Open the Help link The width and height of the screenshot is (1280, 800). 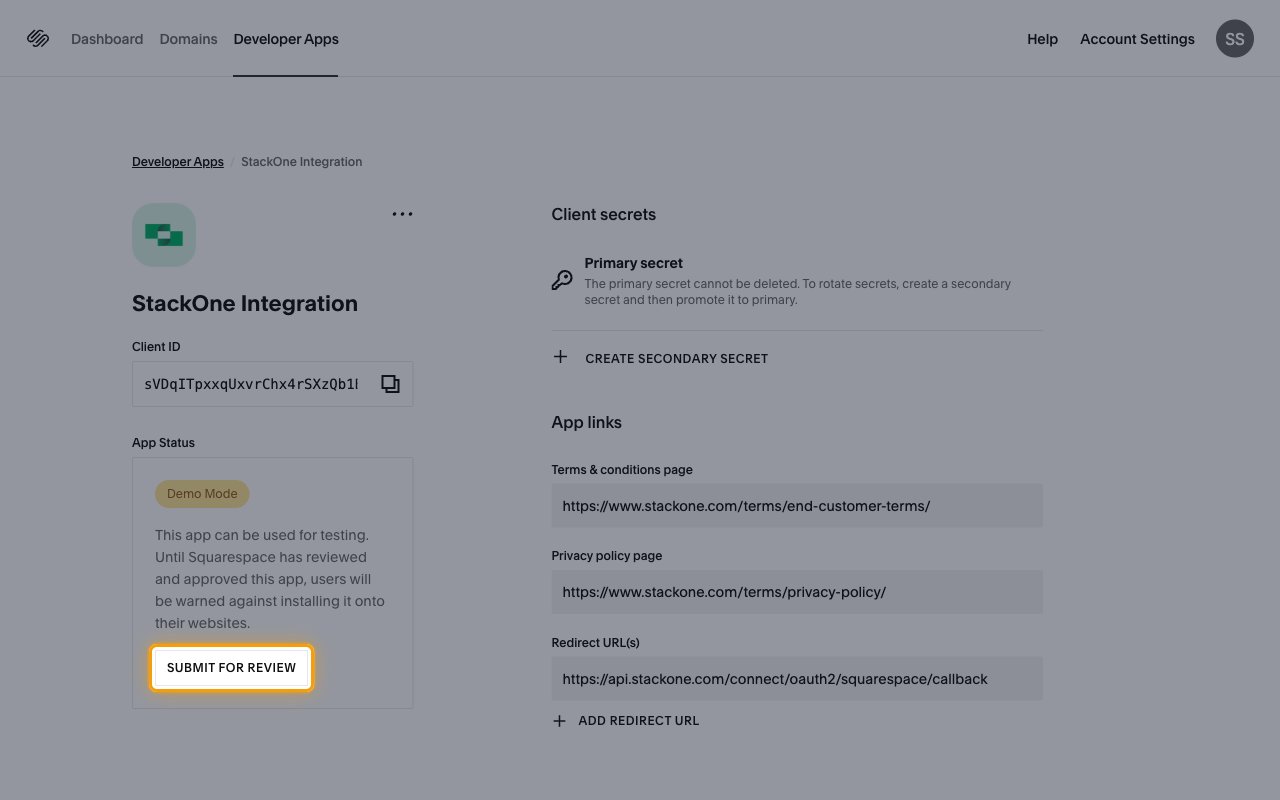pyautogui.click(x=1042, y=39)
